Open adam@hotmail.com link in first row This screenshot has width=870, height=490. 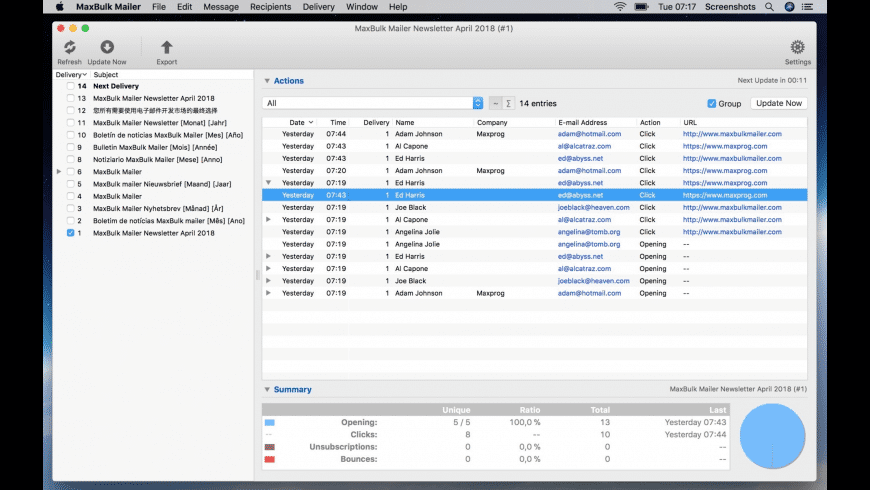pos(589,134)
